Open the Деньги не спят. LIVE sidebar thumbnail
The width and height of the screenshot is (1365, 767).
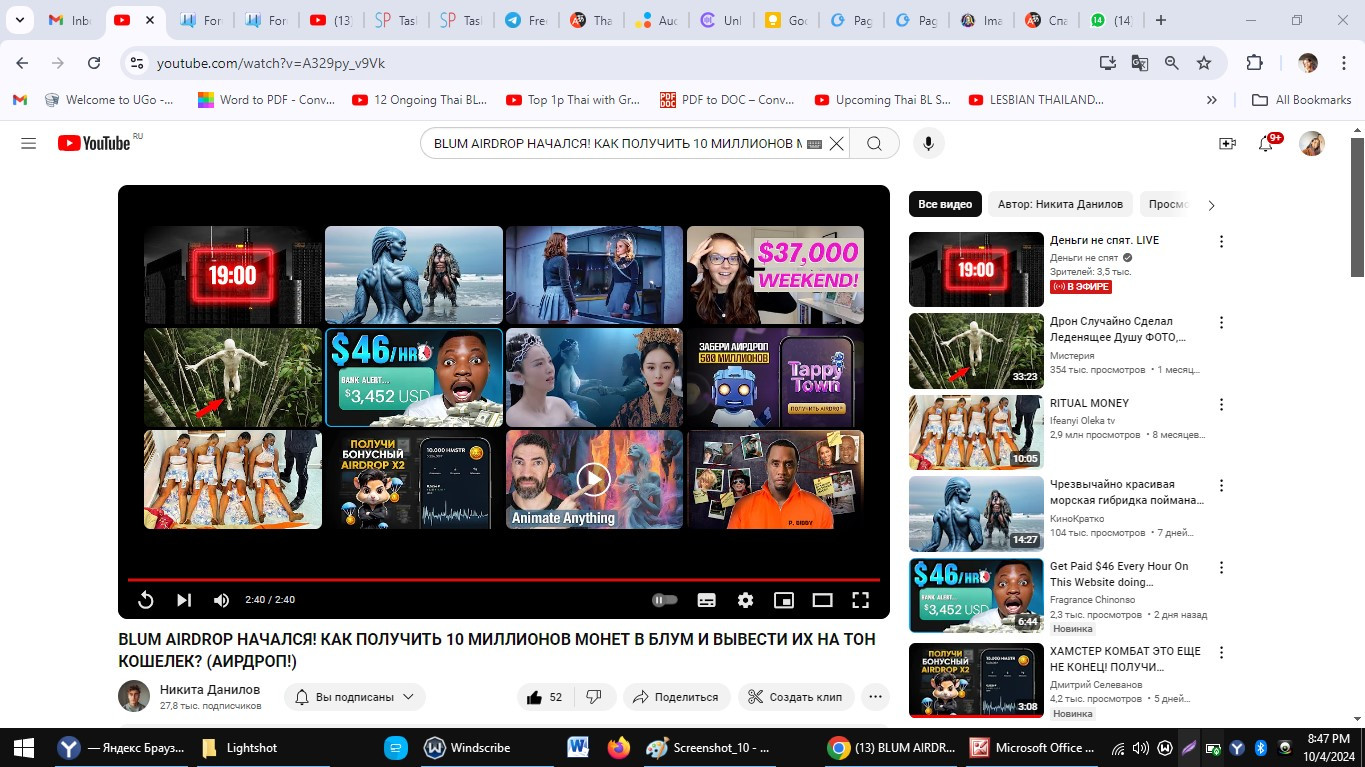pos(976,269)
